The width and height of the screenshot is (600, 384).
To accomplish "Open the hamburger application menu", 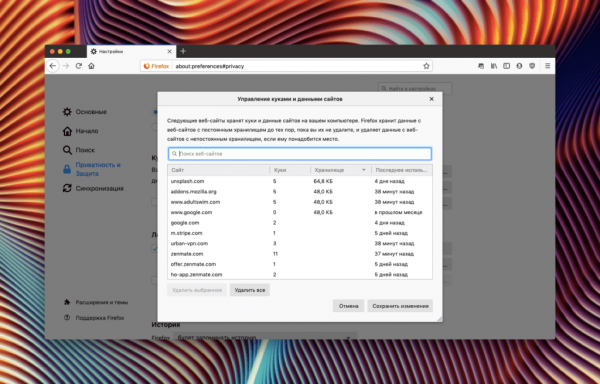I will pos(548,66).
